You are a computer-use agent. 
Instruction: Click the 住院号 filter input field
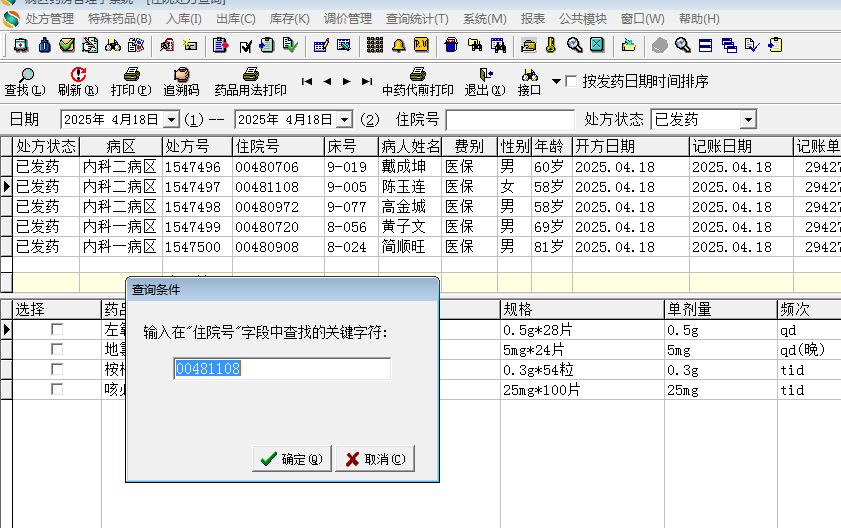click(510, 120)
